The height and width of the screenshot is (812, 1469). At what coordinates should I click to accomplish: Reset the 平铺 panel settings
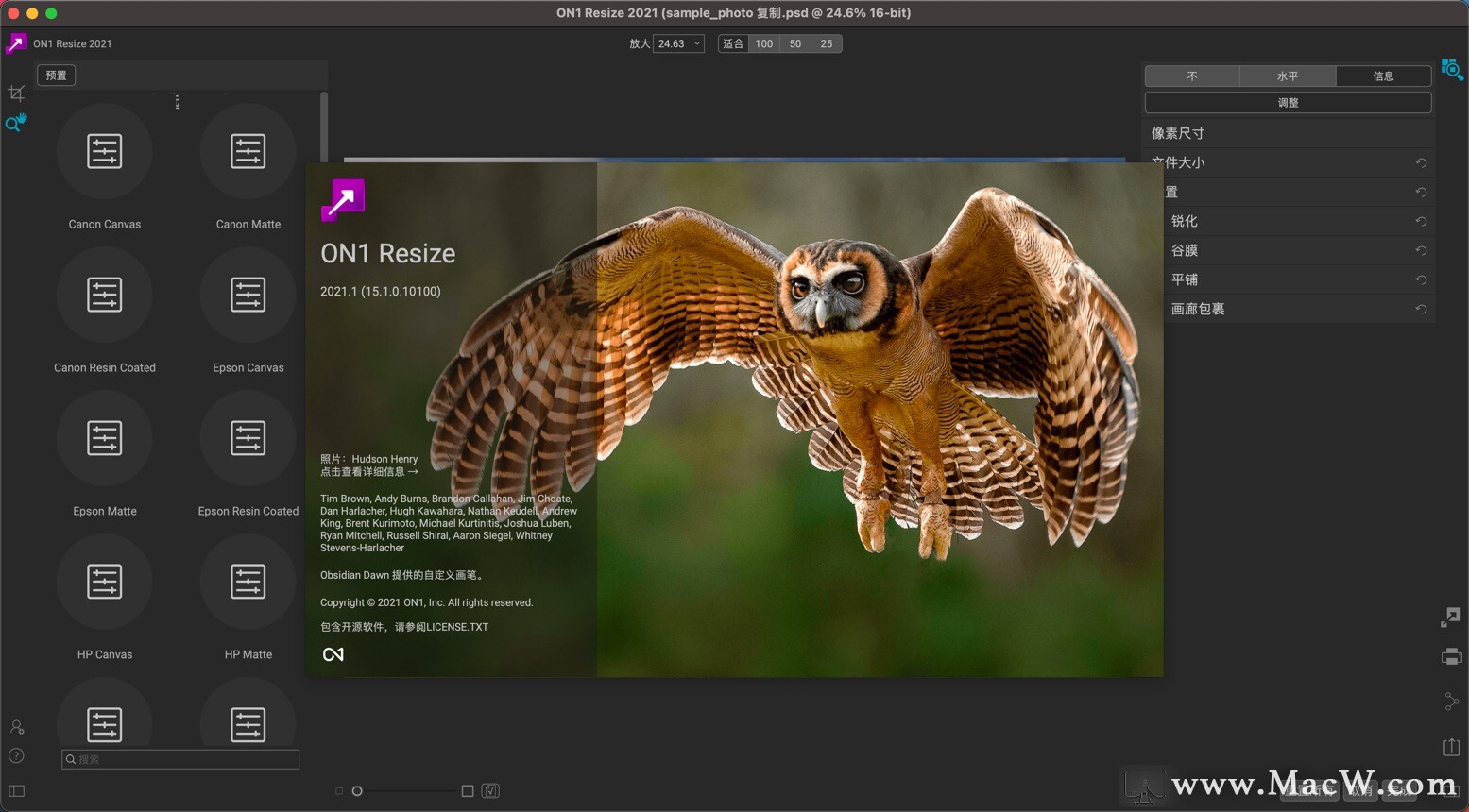(x=1421, y=279)
